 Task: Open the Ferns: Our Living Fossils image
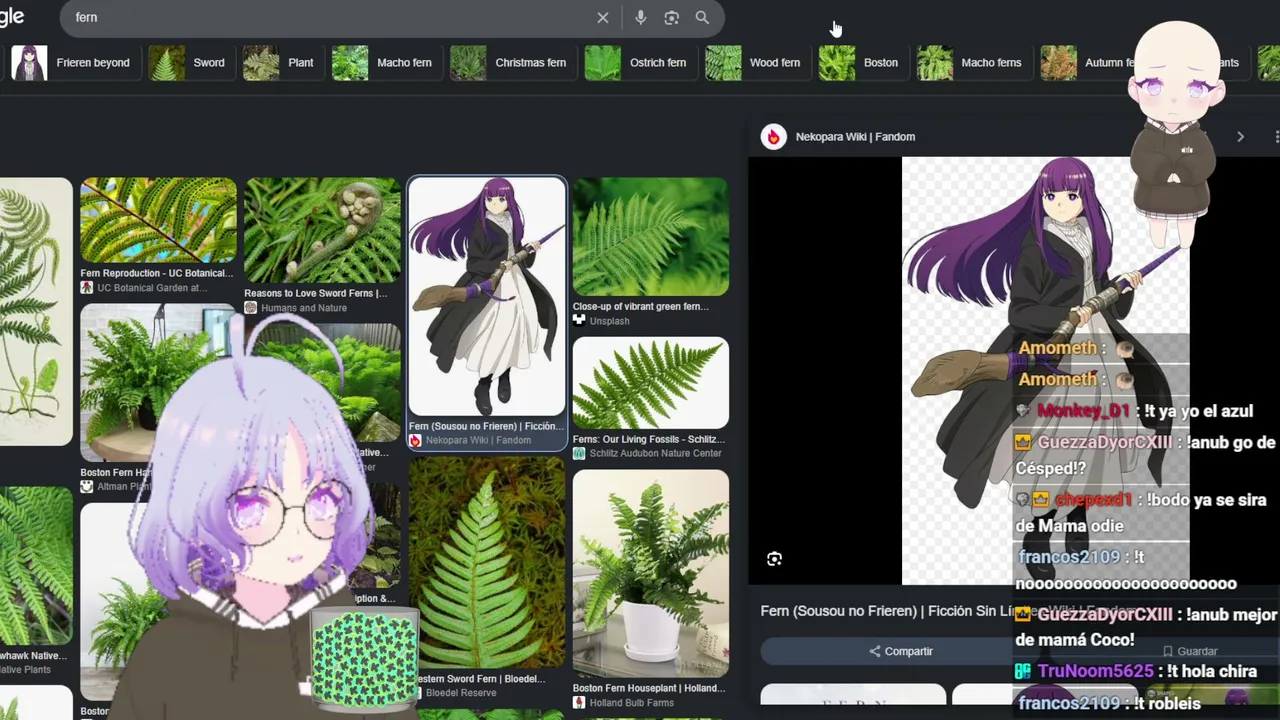click(650, 383)
